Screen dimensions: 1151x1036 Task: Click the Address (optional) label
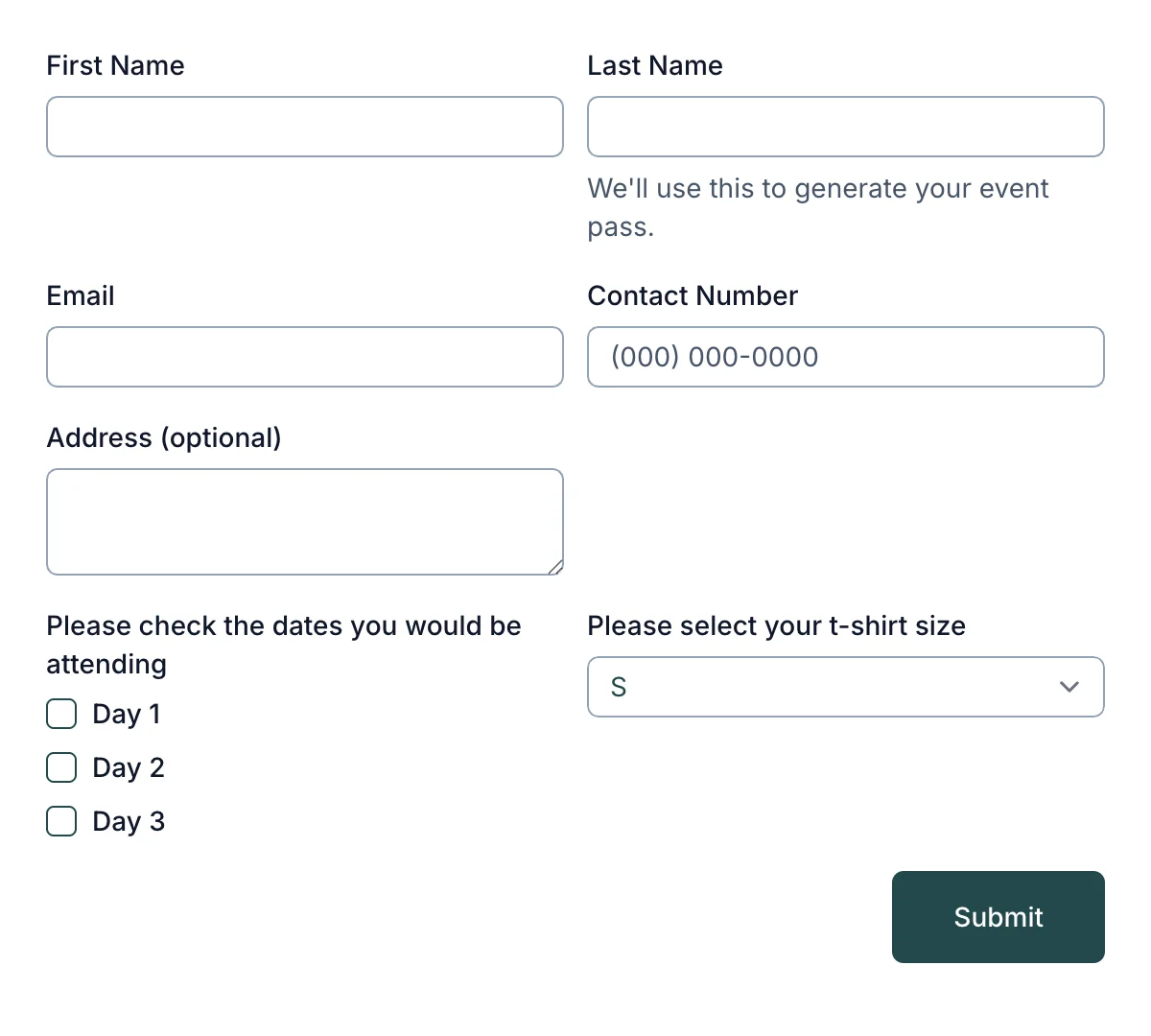(x=164, y=437)
